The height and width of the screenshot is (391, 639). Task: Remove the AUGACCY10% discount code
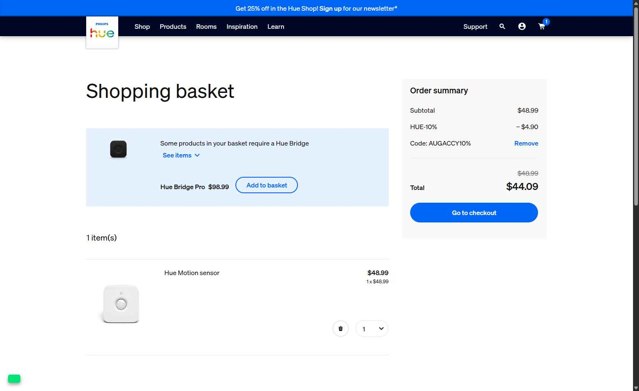[526, 144]
